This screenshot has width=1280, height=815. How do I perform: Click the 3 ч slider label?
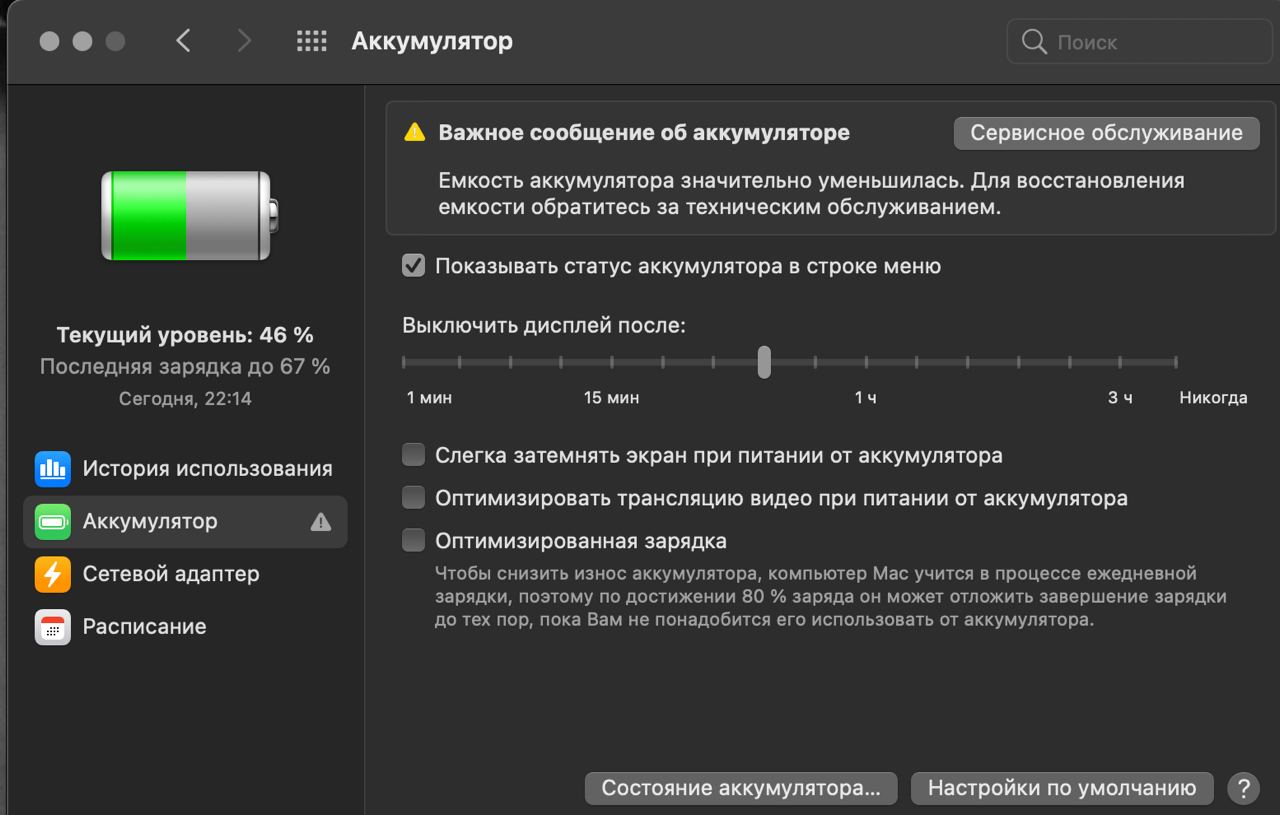(x=1120, y=398)
